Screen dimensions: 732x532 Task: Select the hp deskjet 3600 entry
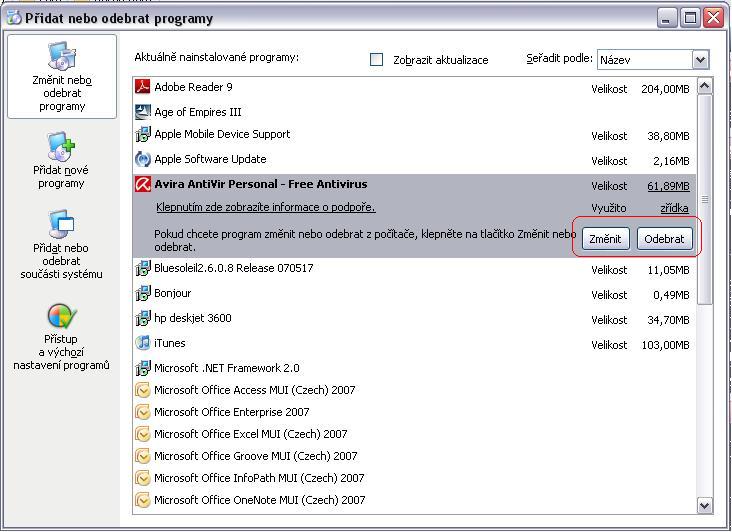tap(193, 318)
